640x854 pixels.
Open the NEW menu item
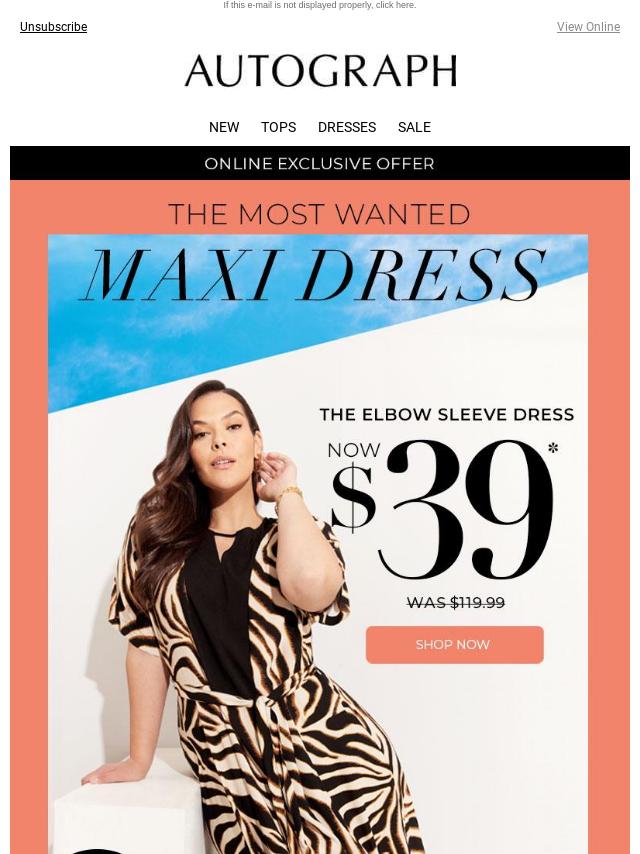click(x=224, y=127)
